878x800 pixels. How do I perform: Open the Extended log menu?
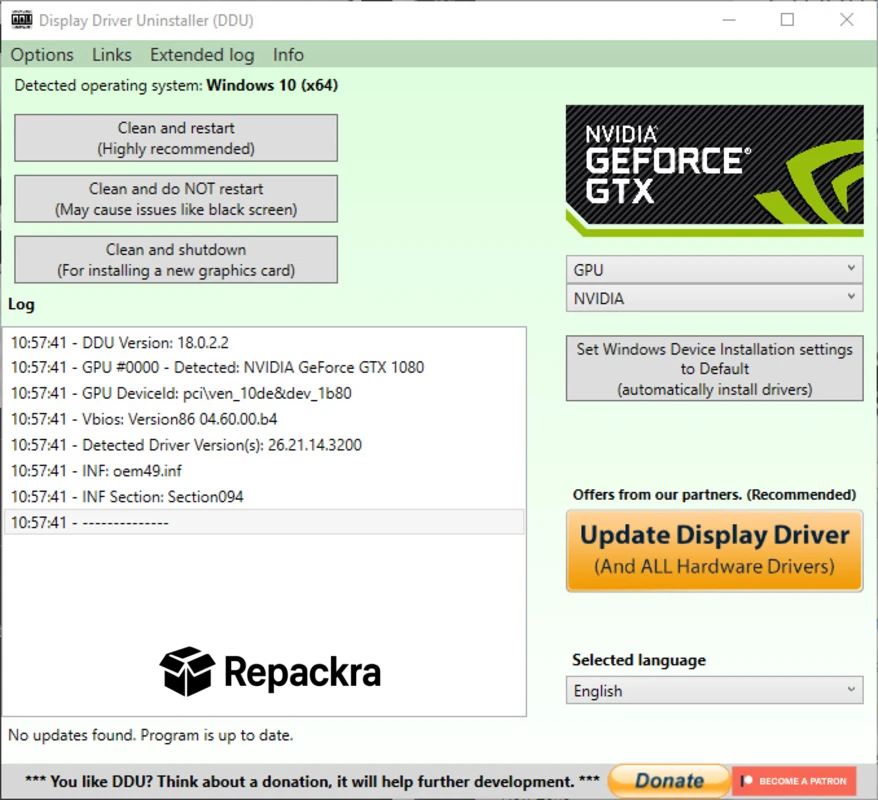[202, 55]
